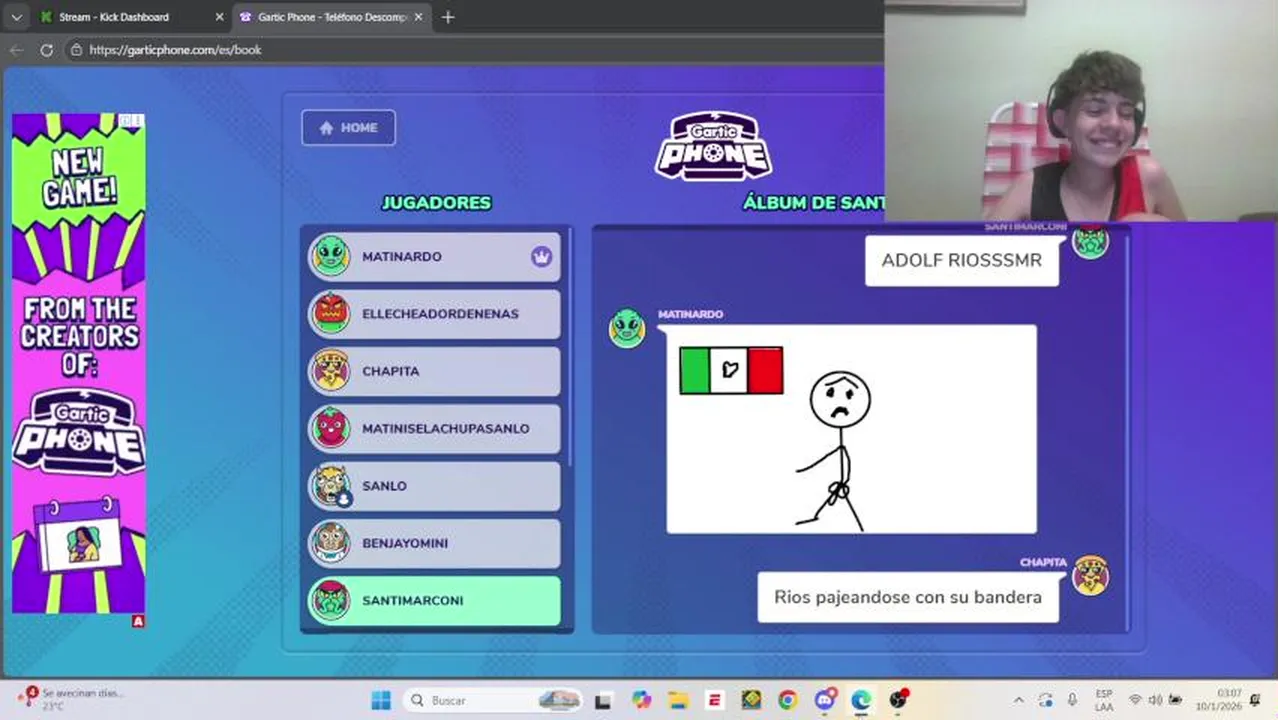1278x720 pixels.
Task: Select player ELLECHEADORDENENAS in the list
Action: click(434, 314)
